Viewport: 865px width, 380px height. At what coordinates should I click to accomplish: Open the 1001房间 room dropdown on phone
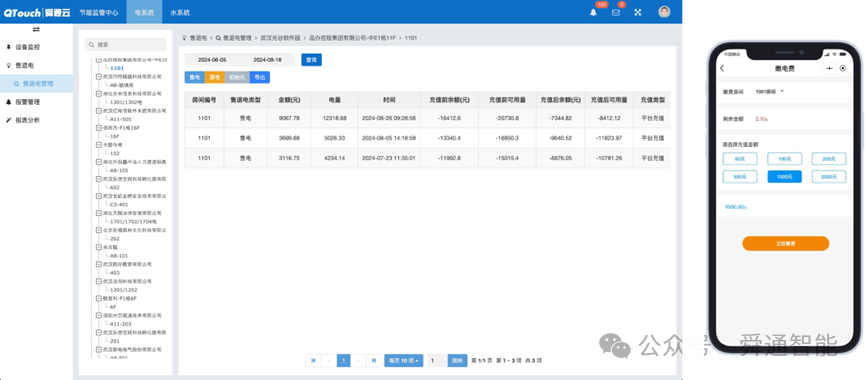770,91
